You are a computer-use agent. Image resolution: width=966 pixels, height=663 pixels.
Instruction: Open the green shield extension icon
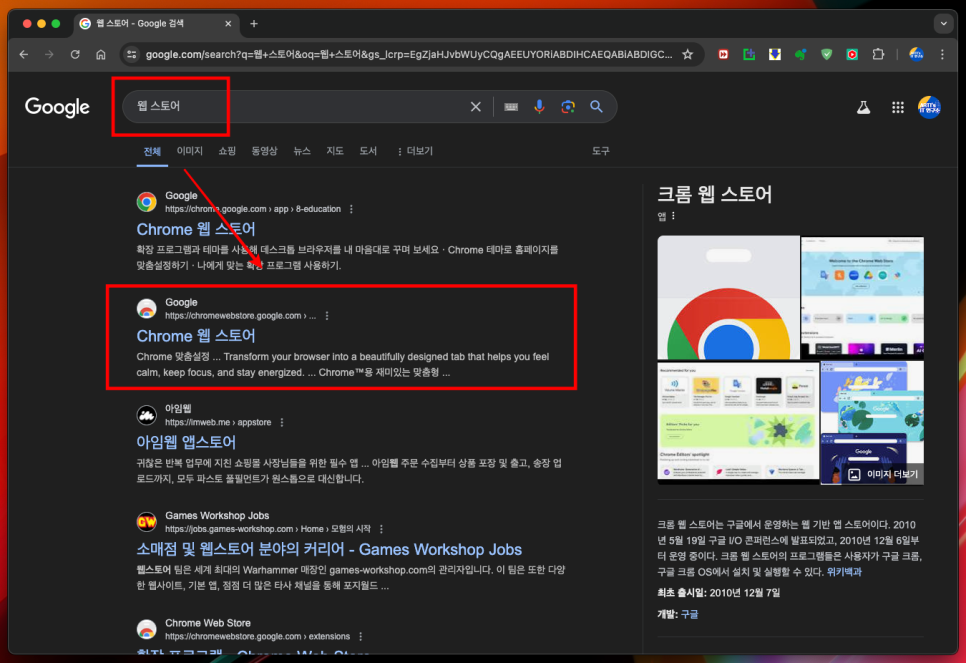[x=827, y=55]
